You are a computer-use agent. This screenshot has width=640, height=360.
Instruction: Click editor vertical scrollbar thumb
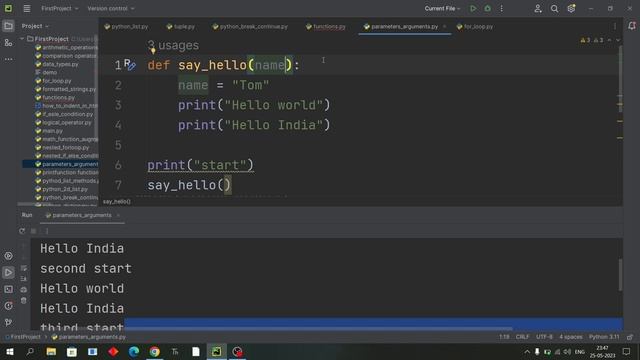(620, 78)
